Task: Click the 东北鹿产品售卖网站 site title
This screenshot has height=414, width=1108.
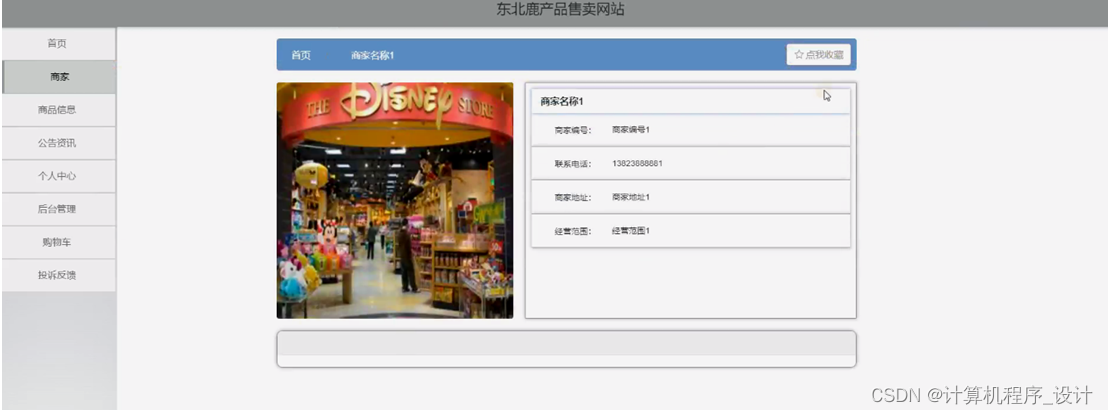Action: pos(560,10)
